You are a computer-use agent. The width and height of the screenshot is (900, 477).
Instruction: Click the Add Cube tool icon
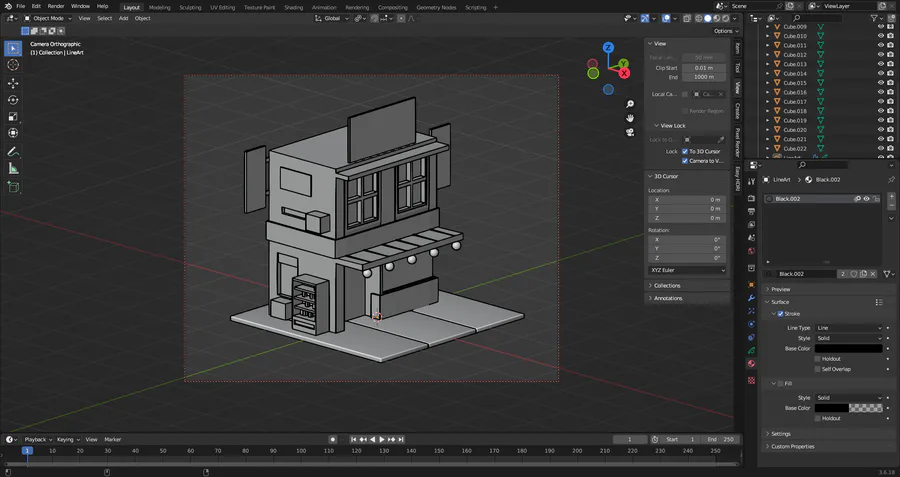(x=13, y=187)
